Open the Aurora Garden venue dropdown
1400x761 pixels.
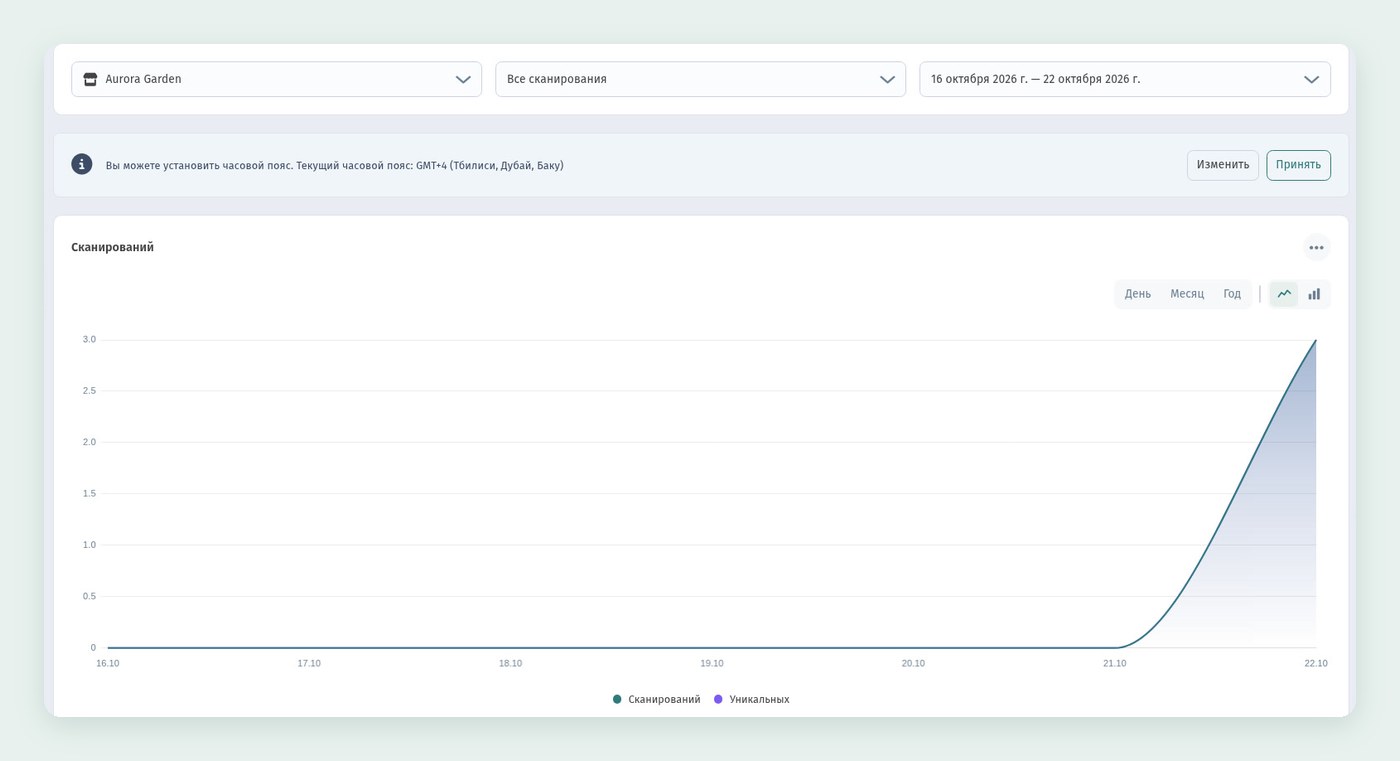pyautogui.click(x=276, y=79)
